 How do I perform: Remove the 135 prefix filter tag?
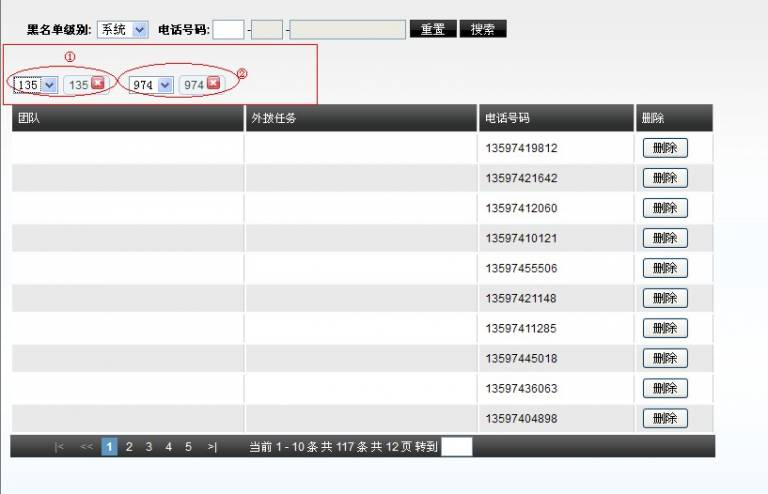point(98,84)
